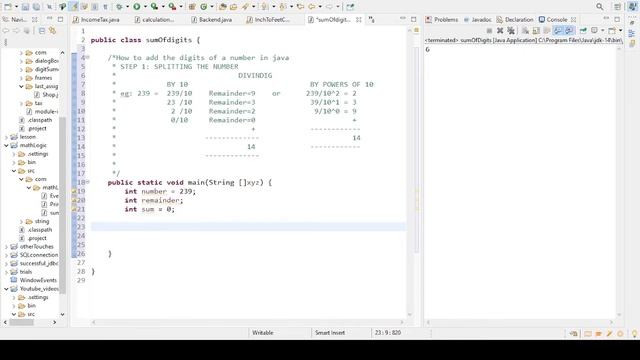This screenshot has width=640, height=360.
Task: Toggle Link with Editor in Navigator
Action: [52, 30]
